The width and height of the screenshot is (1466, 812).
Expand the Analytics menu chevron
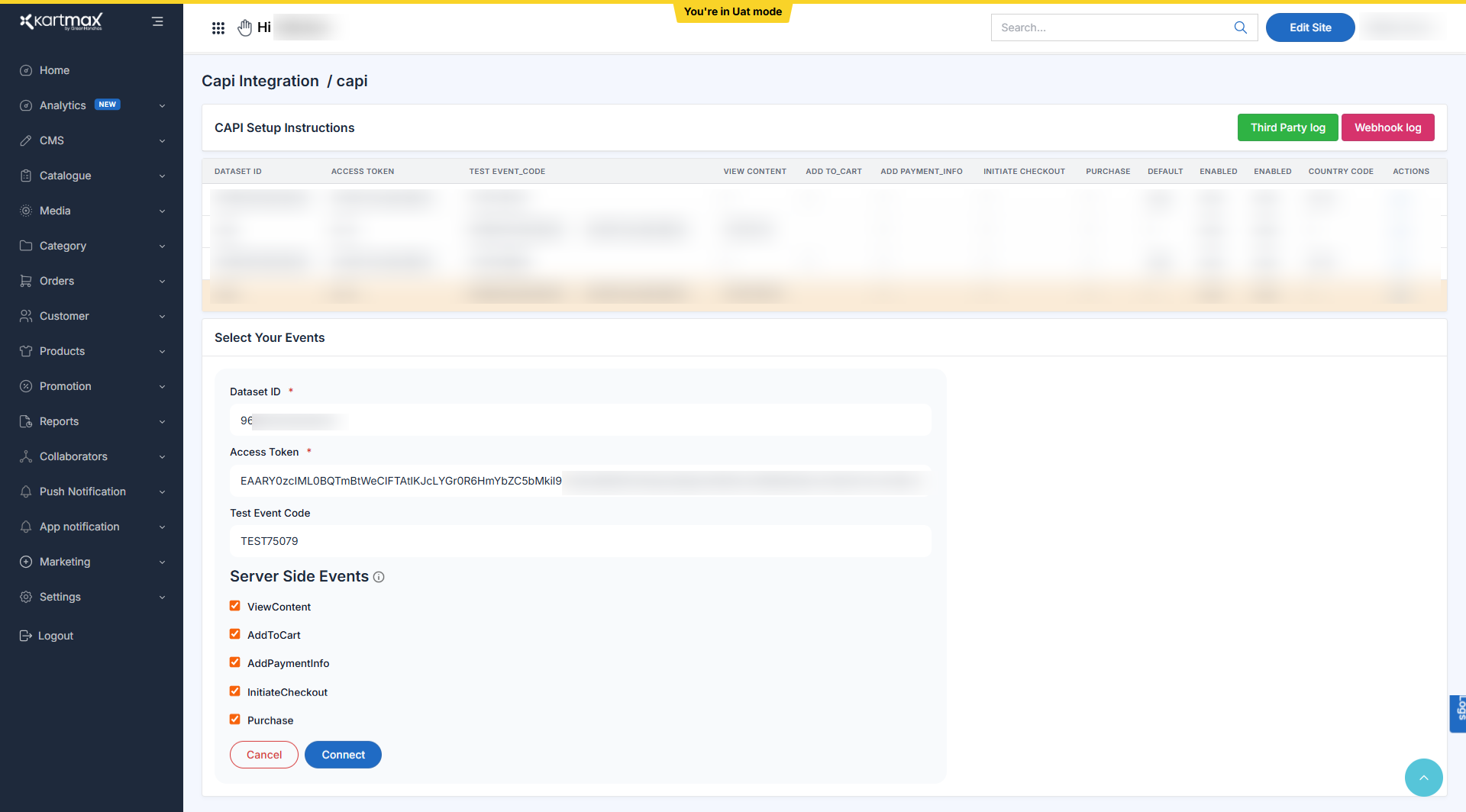162,106
